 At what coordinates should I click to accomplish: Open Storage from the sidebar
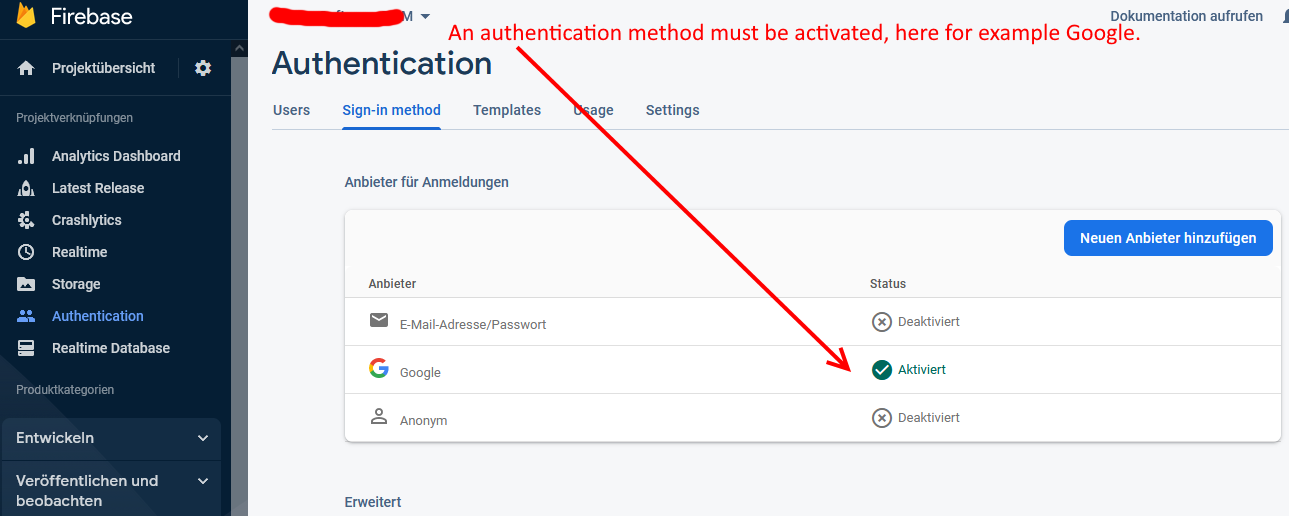tap(75, 284)
